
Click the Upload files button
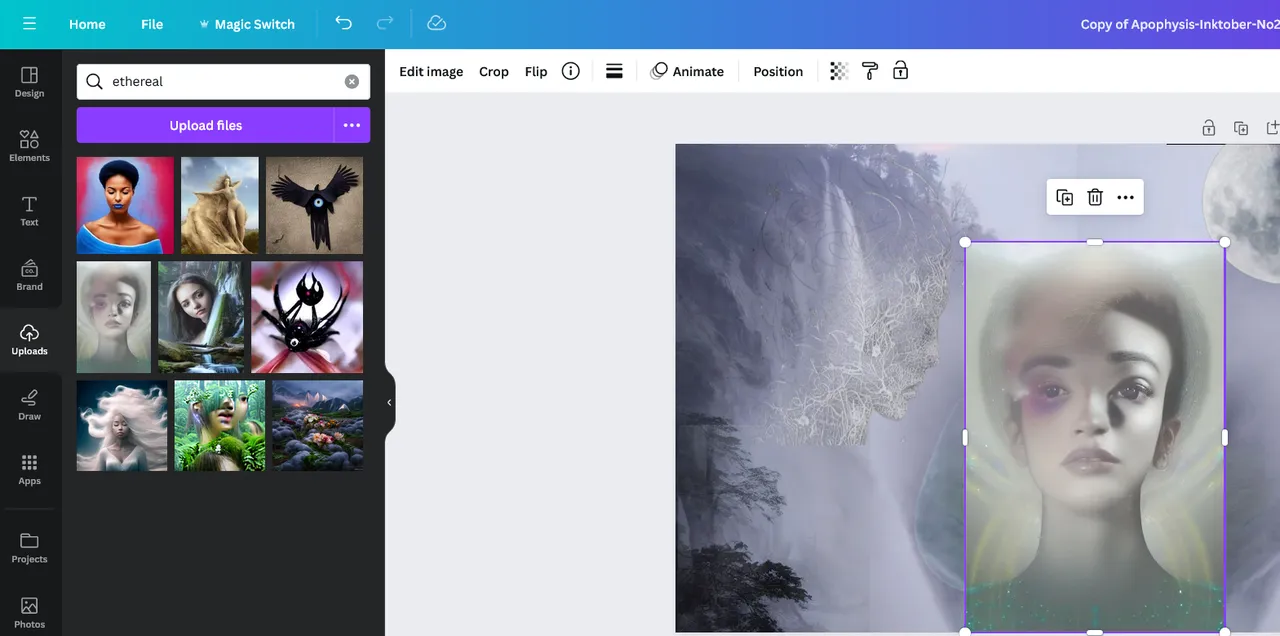click(205, 125)
